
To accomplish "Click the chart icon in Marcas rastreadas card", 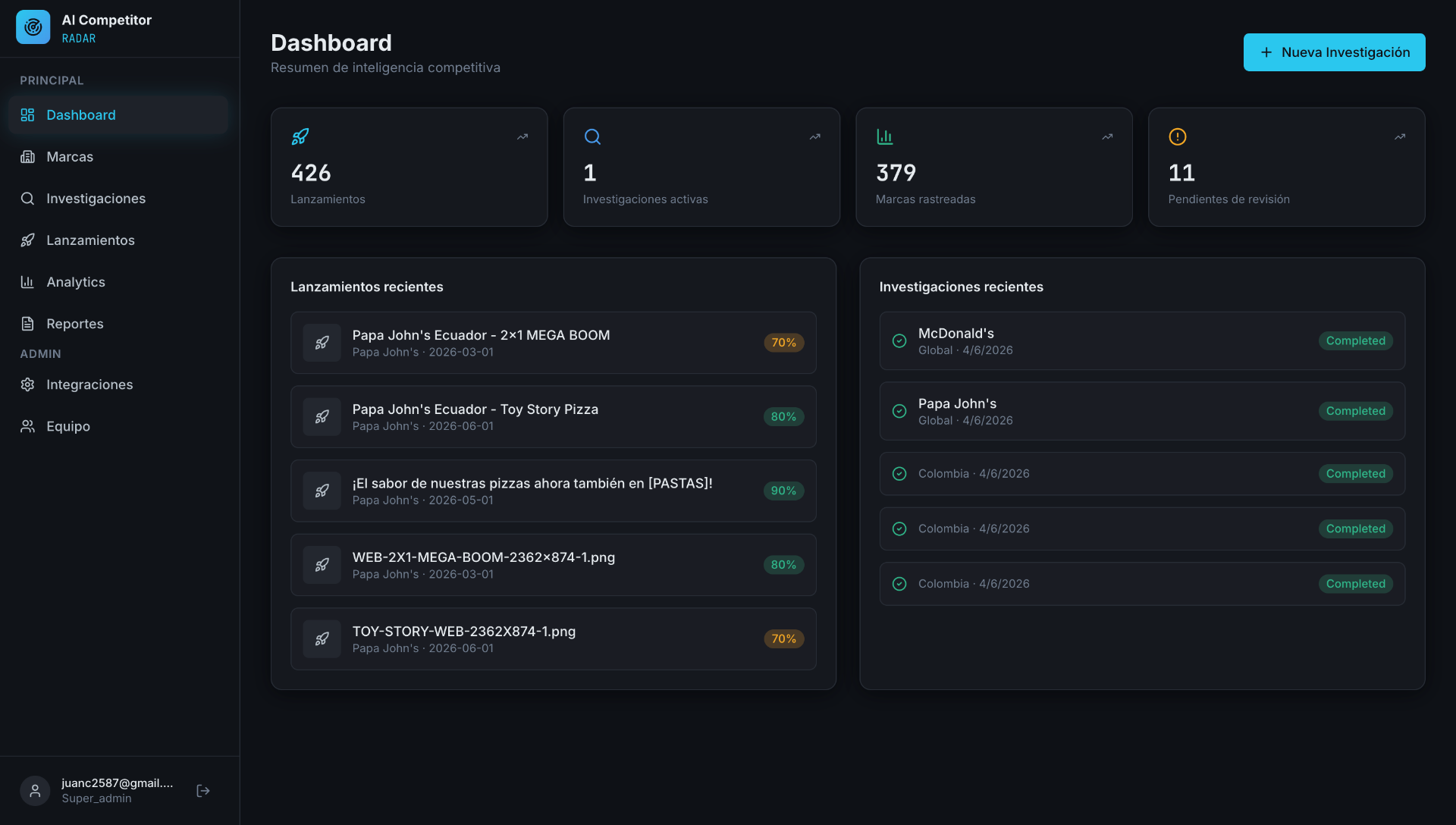I will click(885, 136).
